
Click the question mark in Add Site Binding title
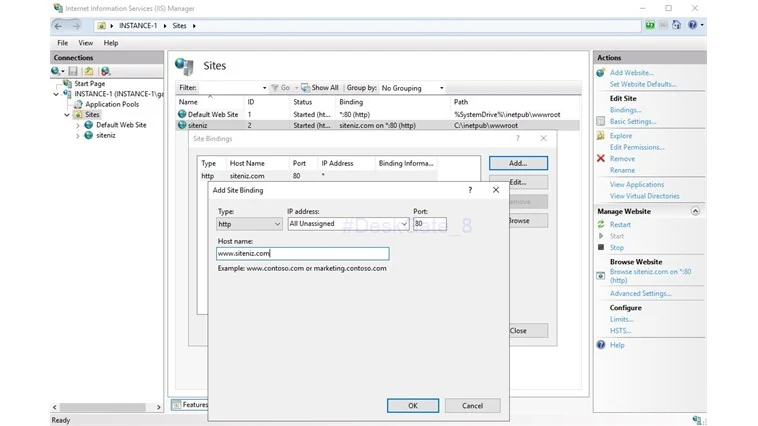point(470,190)
